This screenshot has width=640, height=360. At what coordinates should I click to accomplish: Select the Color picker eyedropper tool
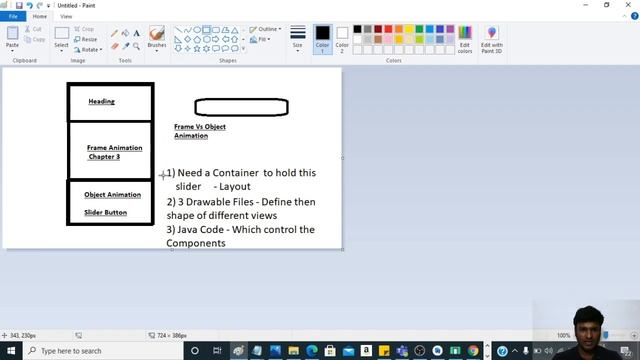[125, 47]
